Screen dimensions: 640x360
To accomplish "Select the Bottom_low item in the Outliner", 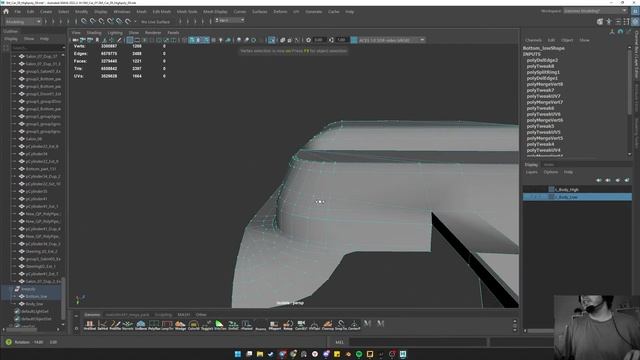I will tap(36, 296).
